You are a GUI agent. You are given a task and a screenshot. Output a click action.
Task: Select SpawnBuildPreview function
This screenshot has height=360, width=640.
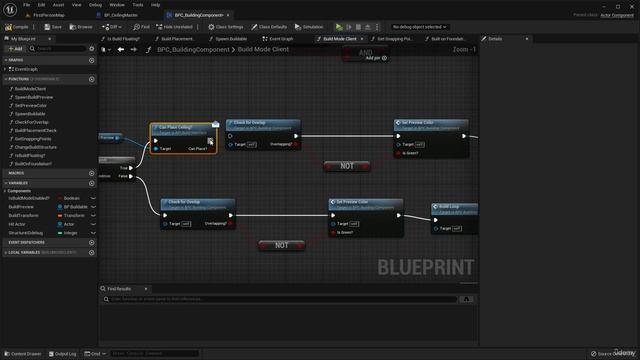[34, 97]
